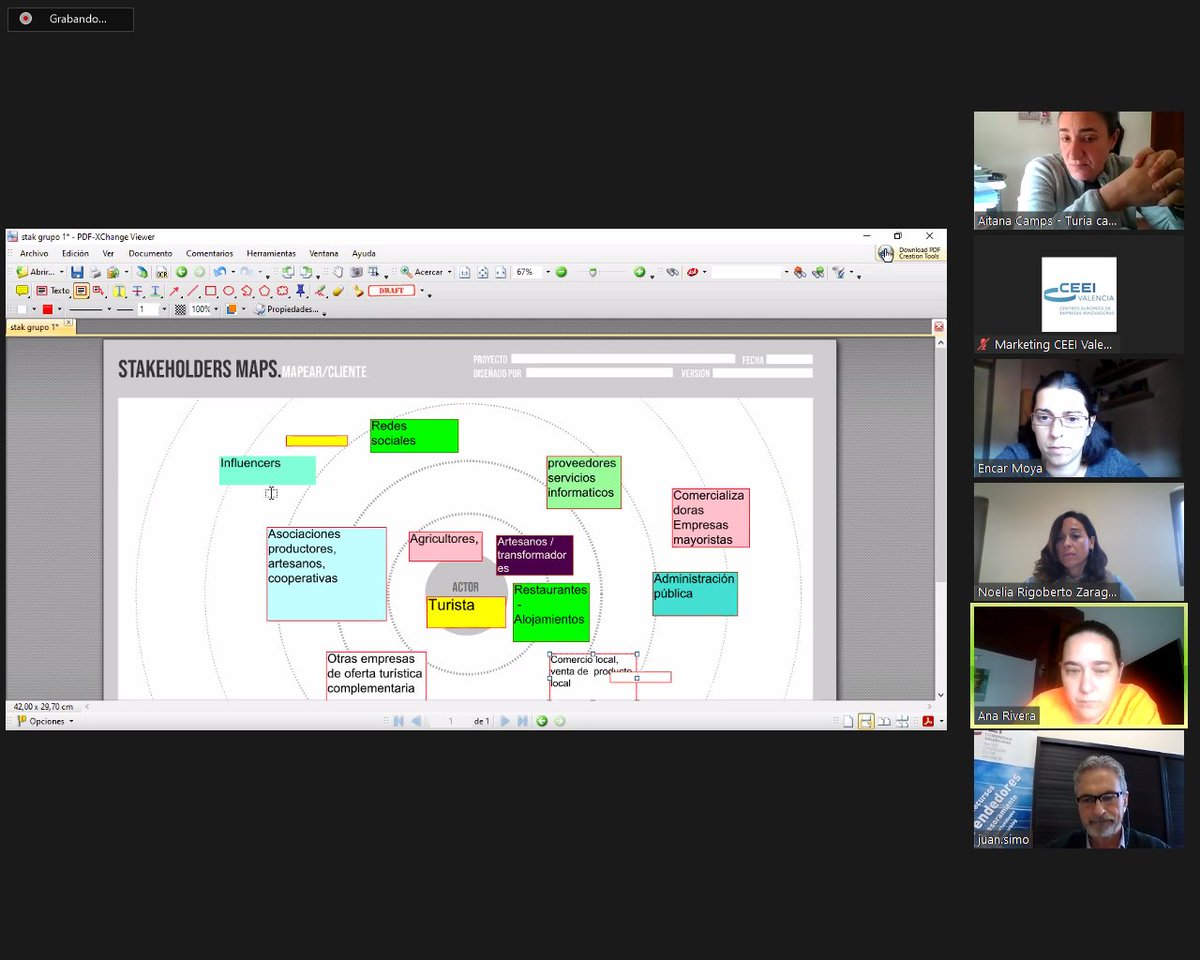
Task: Click Download PDF Creation Tools link
Action: (x=911, y=253)
